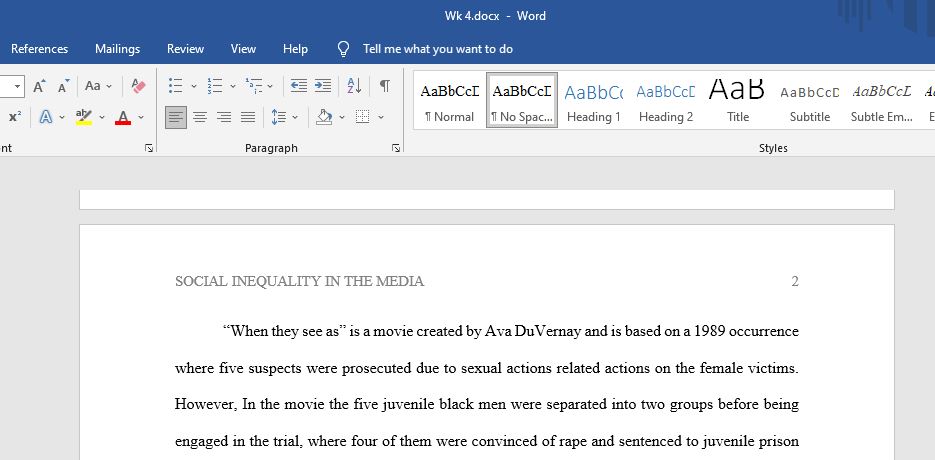Open shading color dropdown arrow
This screenshot has height=460, width=935.
pos(342,118)
